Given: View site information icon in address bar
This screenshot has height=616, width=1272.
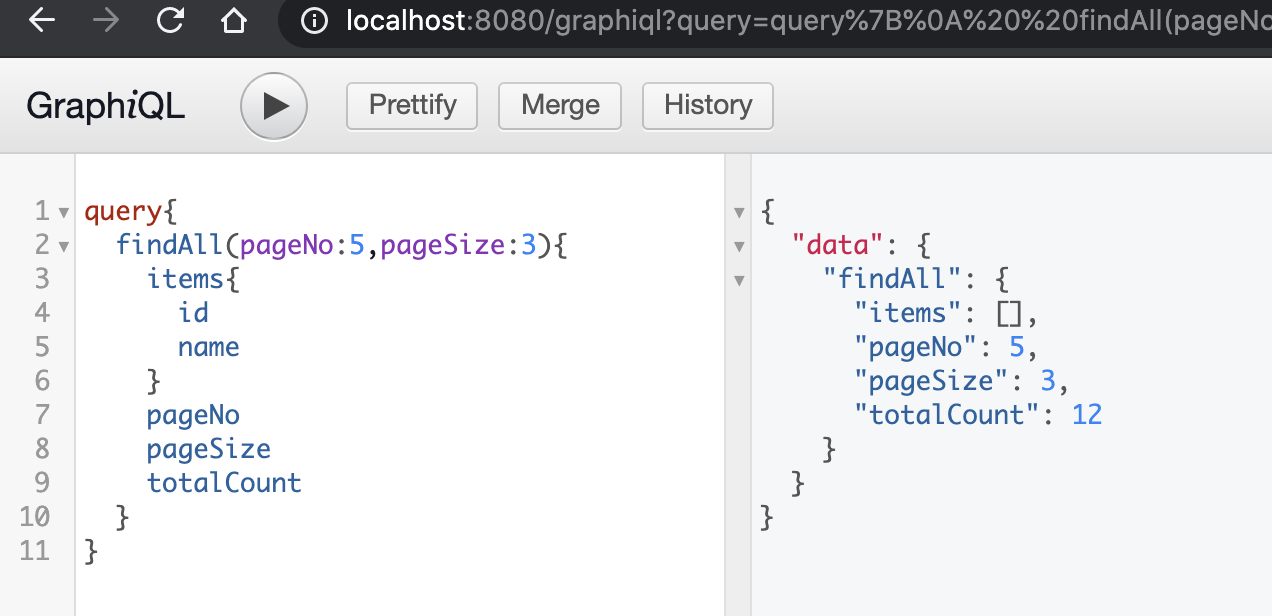Looking at the screenshot, I should [x=314, y=20].
